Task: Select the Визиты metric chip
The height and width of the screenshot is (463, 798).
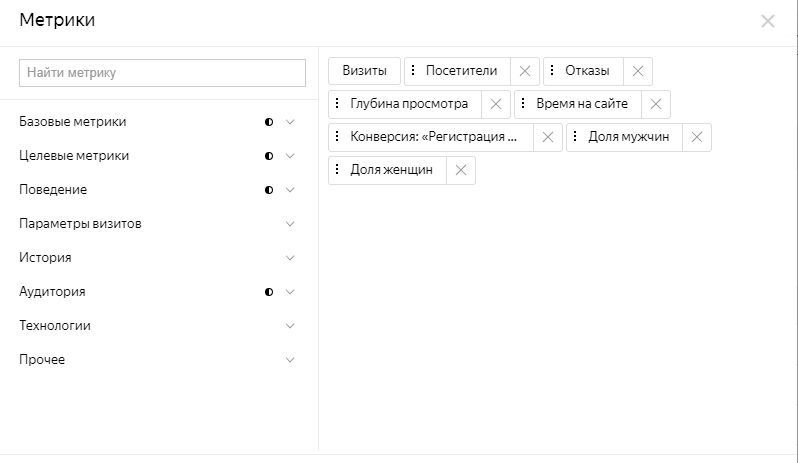Action: (x=364, y=71)
